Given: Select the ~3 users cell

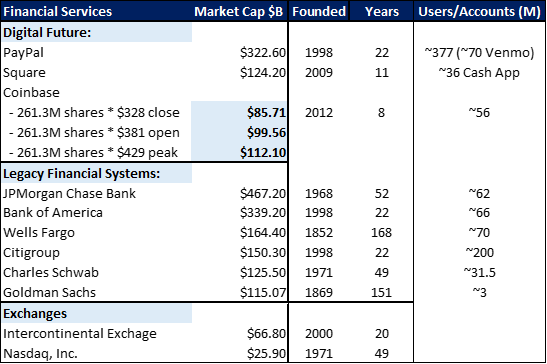Looking at the screenshot, I should (x=479, y=292).
